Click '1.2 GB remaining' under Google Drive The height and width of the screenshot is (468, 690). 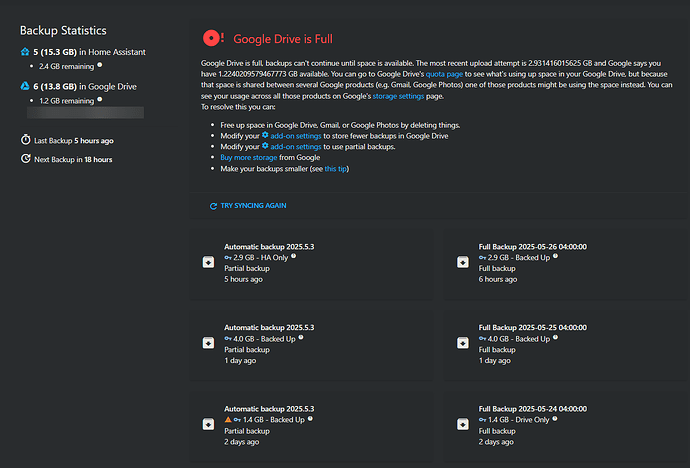click(66, 101)
